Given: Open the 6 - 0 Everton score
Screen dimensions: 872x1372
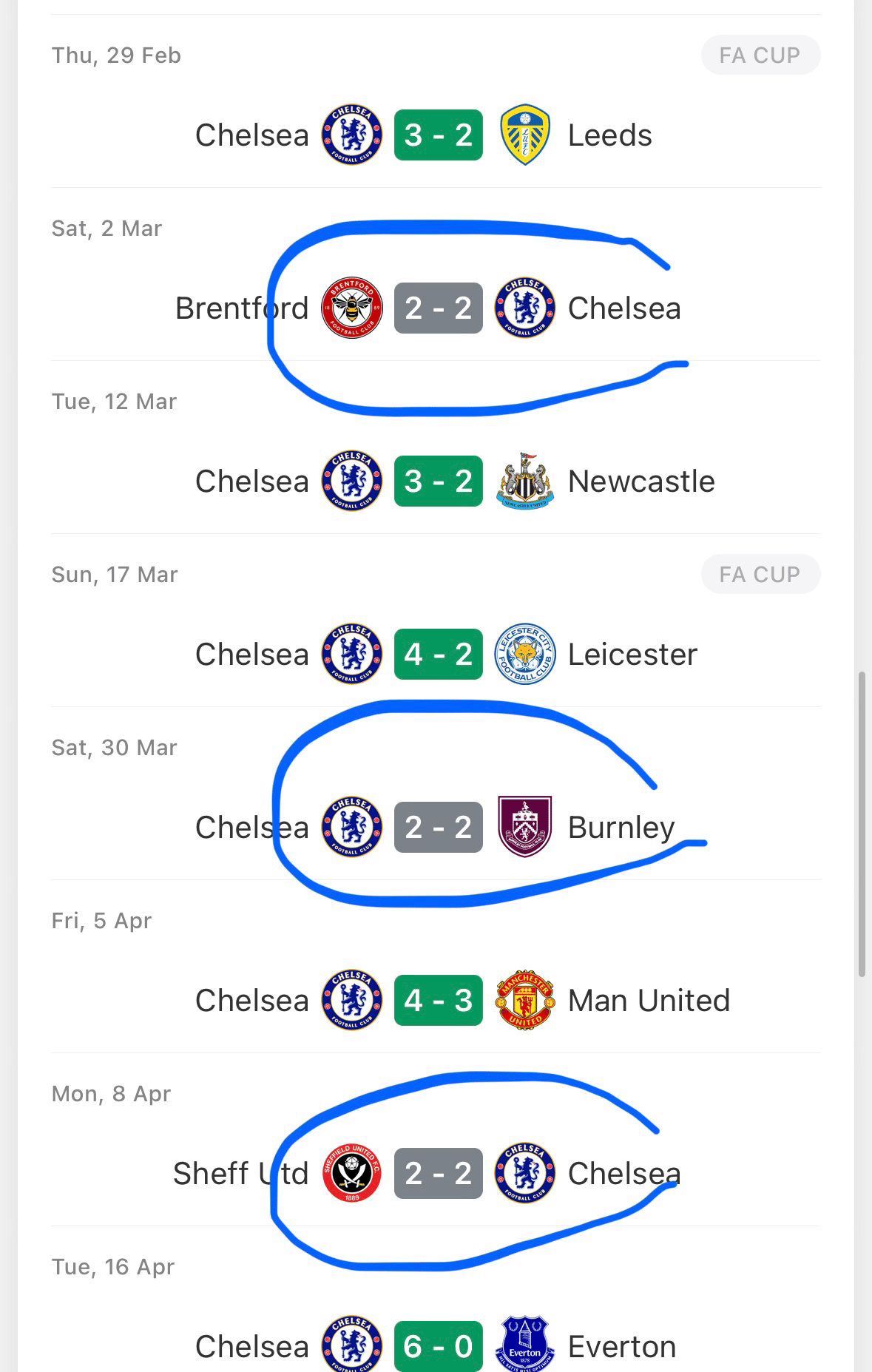Looking at the screenshot, I should pyautogui.click(x=439, y=1346).
